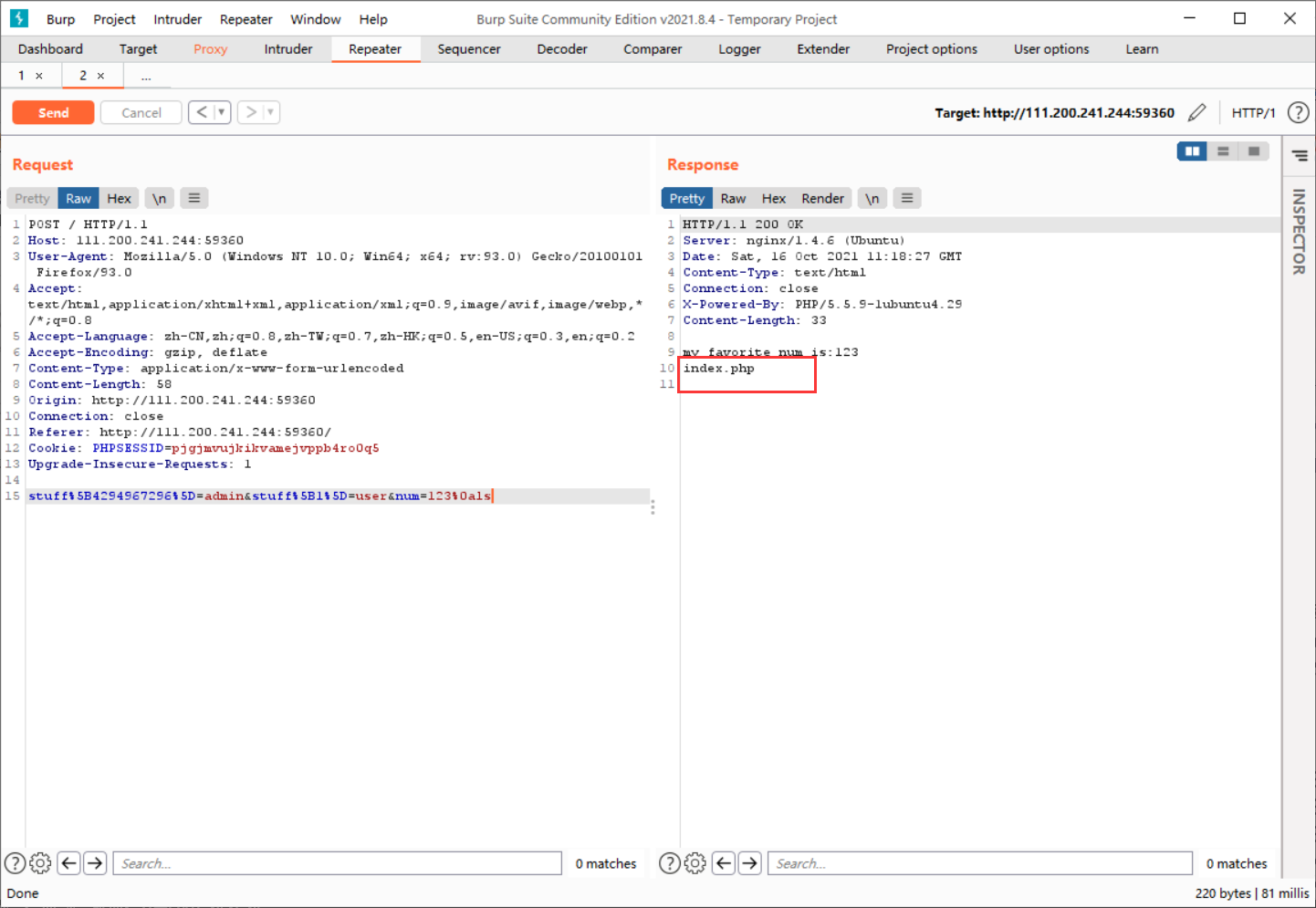Close Repeater tab 1
The width and height of the screenshot is (1316, 908).
click(39, 76)
